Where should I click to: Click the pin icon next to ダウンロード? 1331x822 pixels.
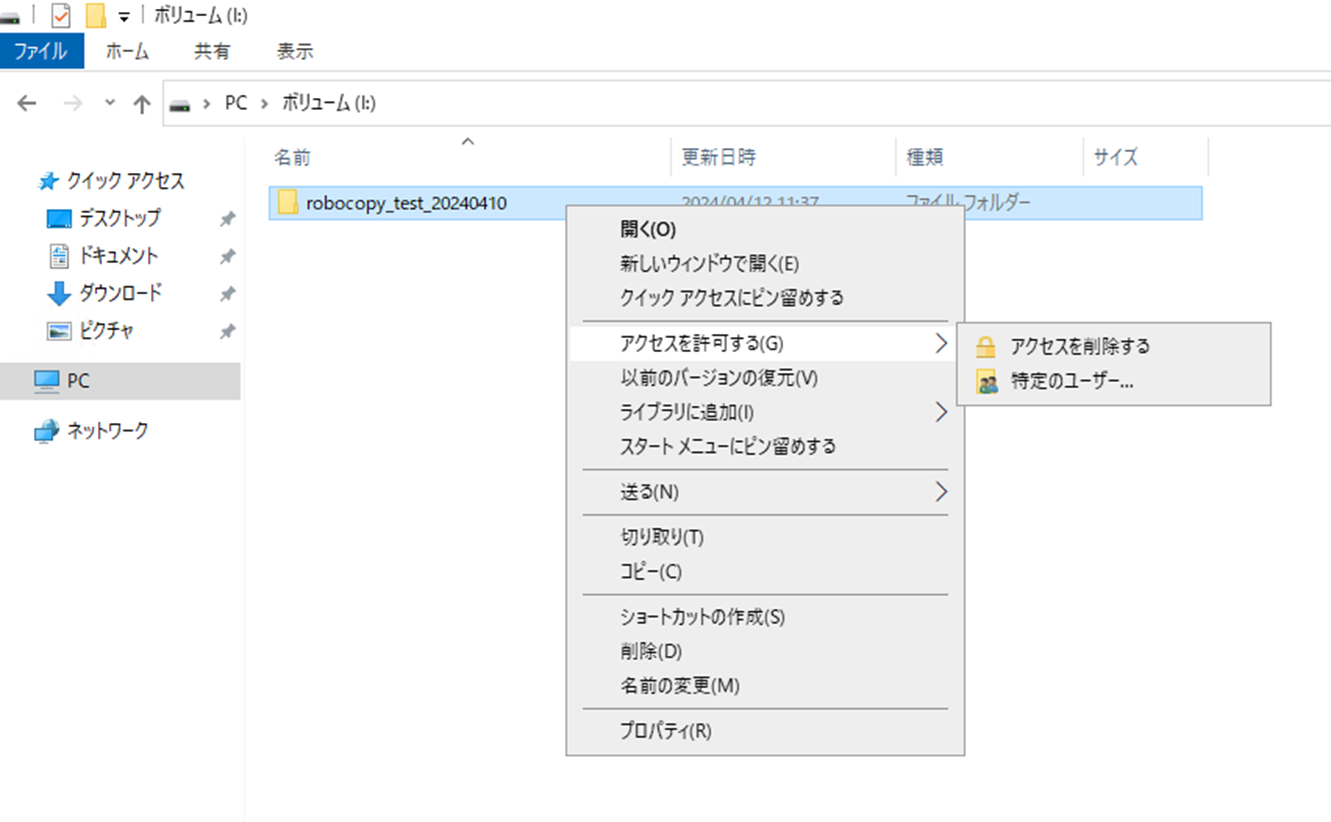click(227, 294)
